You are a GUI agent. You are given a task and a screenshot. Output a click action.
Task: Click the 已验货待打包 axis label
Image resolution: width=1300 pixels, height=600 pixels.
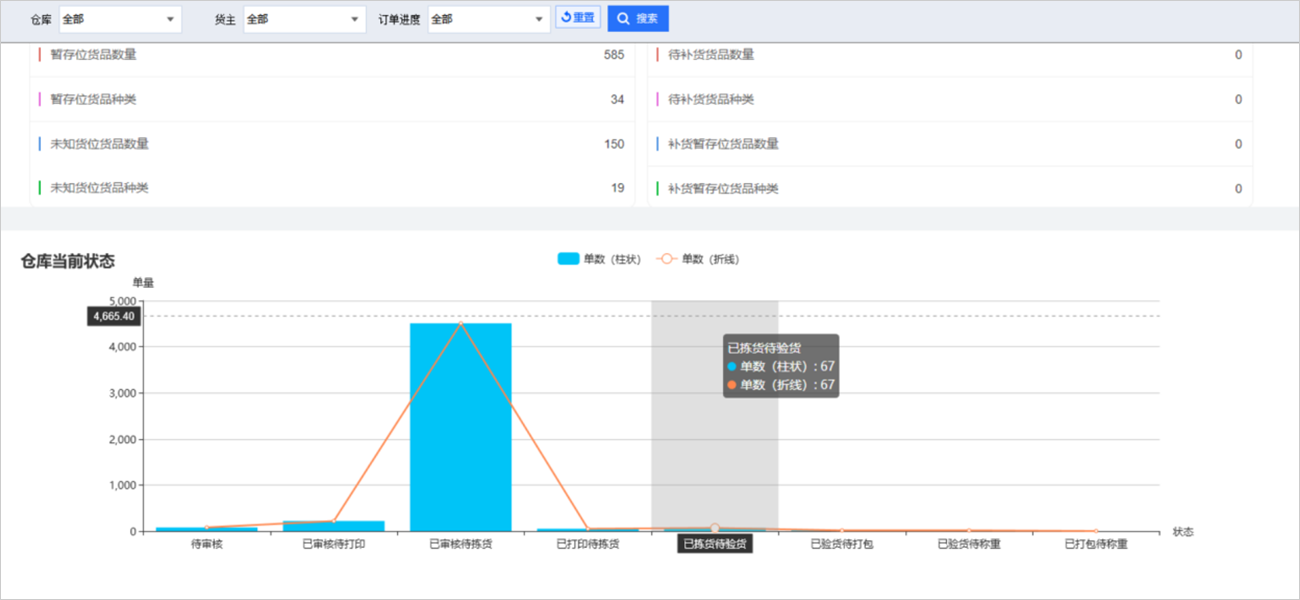pos(841,545)
